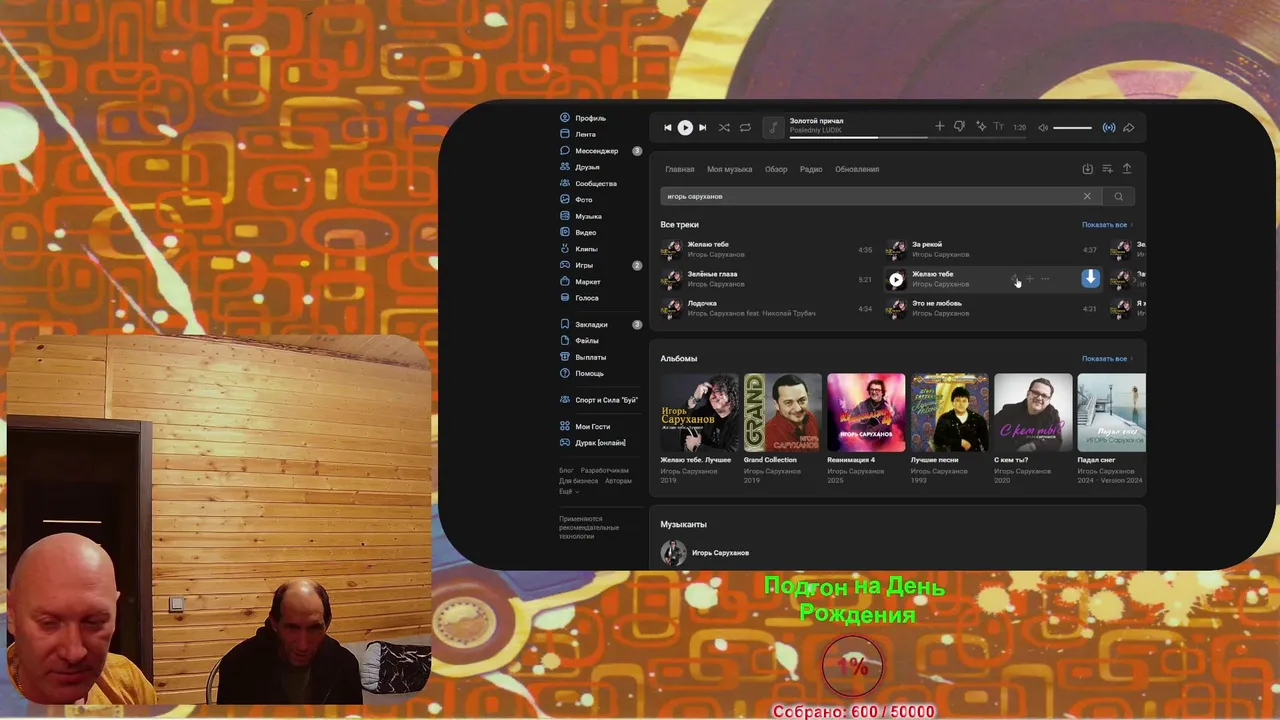Click the dislike thumbs-down icon in the player
Screen dimensions: 1280x720
pos(959,127)
